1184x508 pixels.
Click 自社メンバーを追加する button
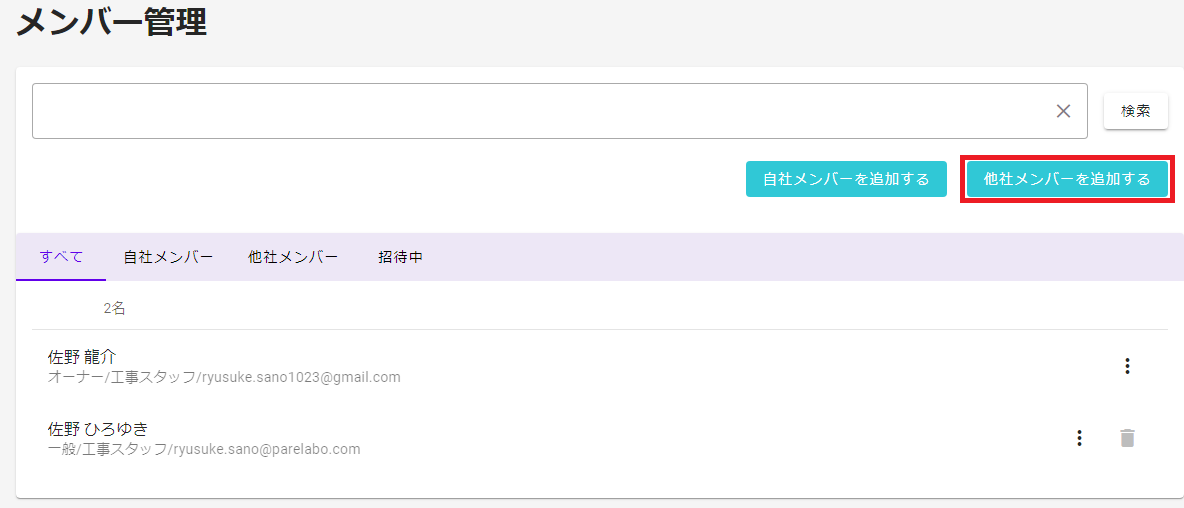846,179
